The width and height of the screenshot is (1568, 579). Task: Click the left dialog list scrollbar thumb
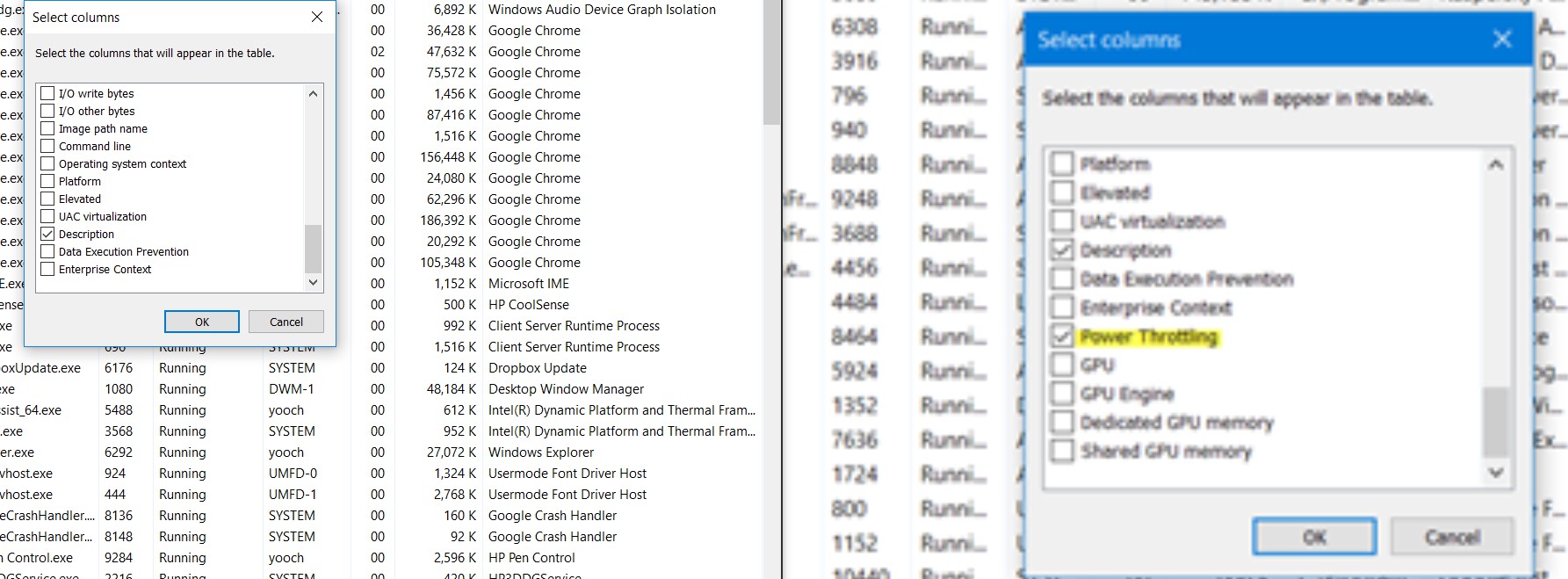tap(313, 249)
